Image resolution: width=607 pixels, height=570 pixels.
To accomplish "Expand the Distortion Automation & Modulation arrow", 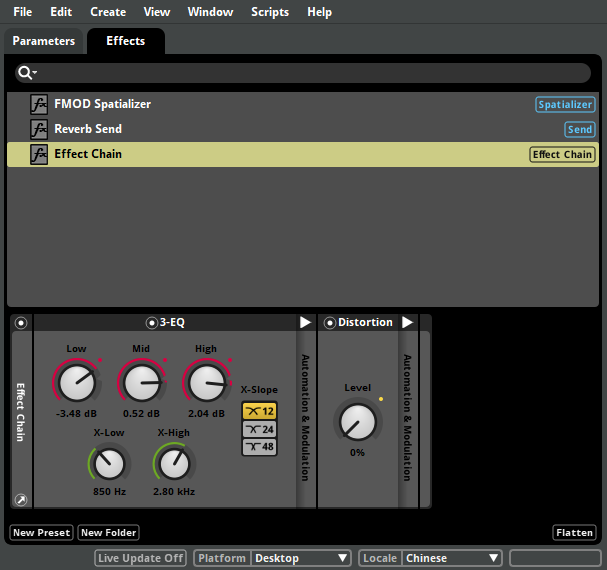I will pos(407,323).
